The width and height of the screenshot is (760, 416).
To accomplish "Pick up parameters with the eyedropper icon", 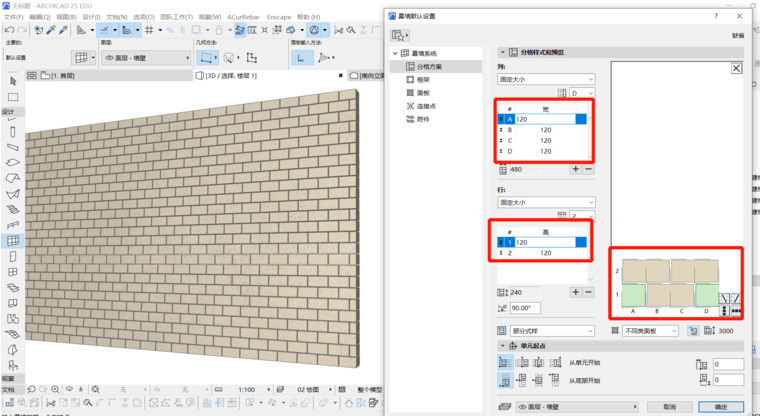I will click(51, 30).
